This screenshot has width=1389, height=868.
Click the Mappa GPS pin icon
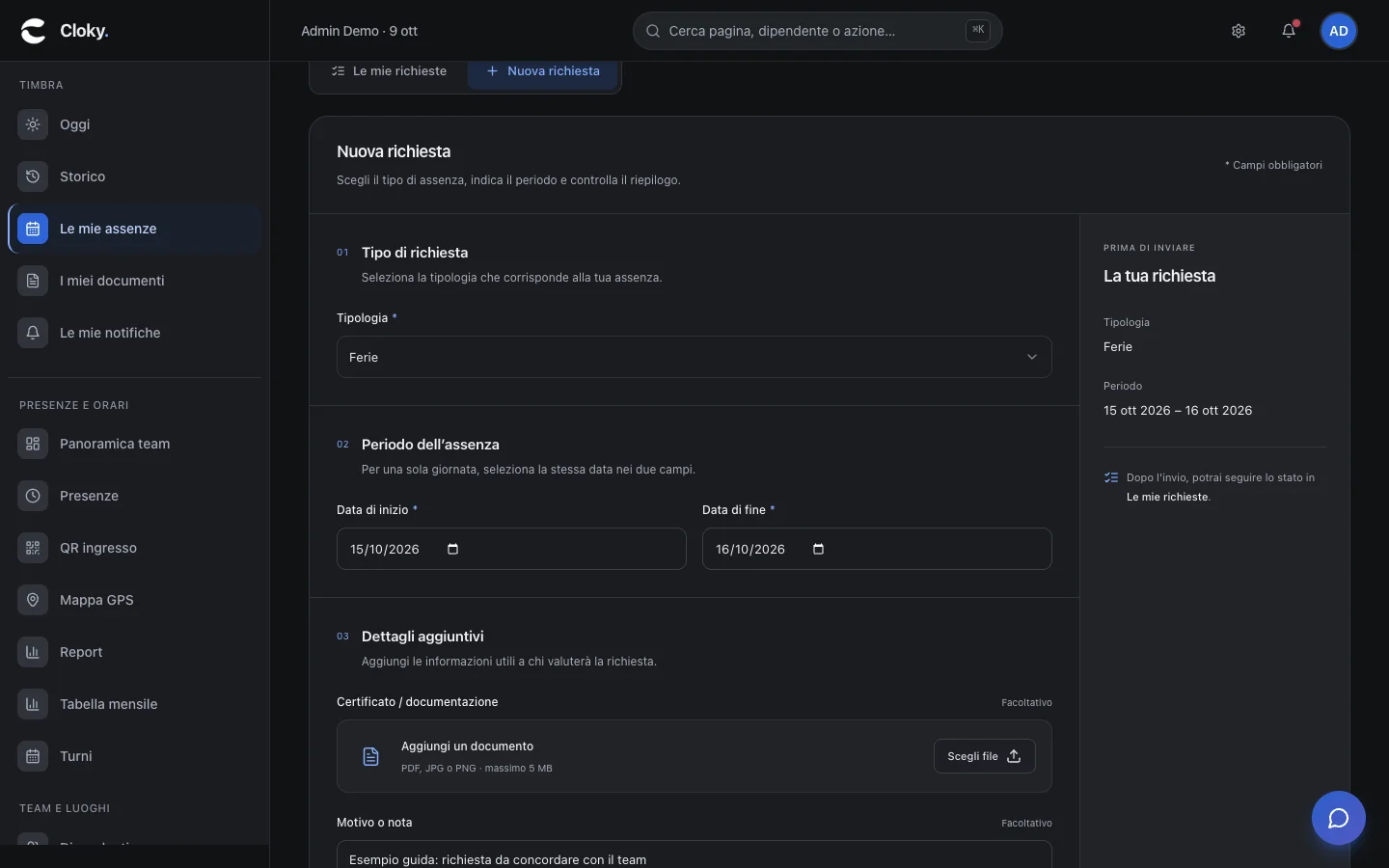coord(33,600)
